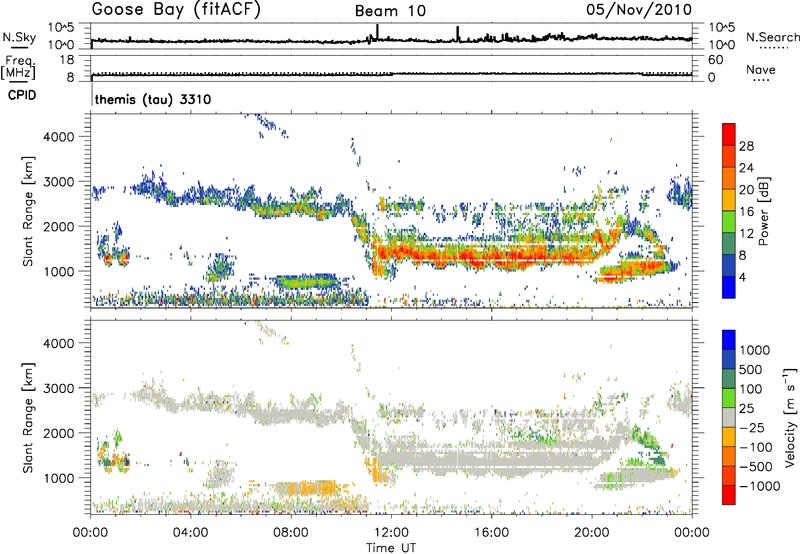Select the 'Beam 10' heading text
The image size is (800, 554).
coord(390,11)
